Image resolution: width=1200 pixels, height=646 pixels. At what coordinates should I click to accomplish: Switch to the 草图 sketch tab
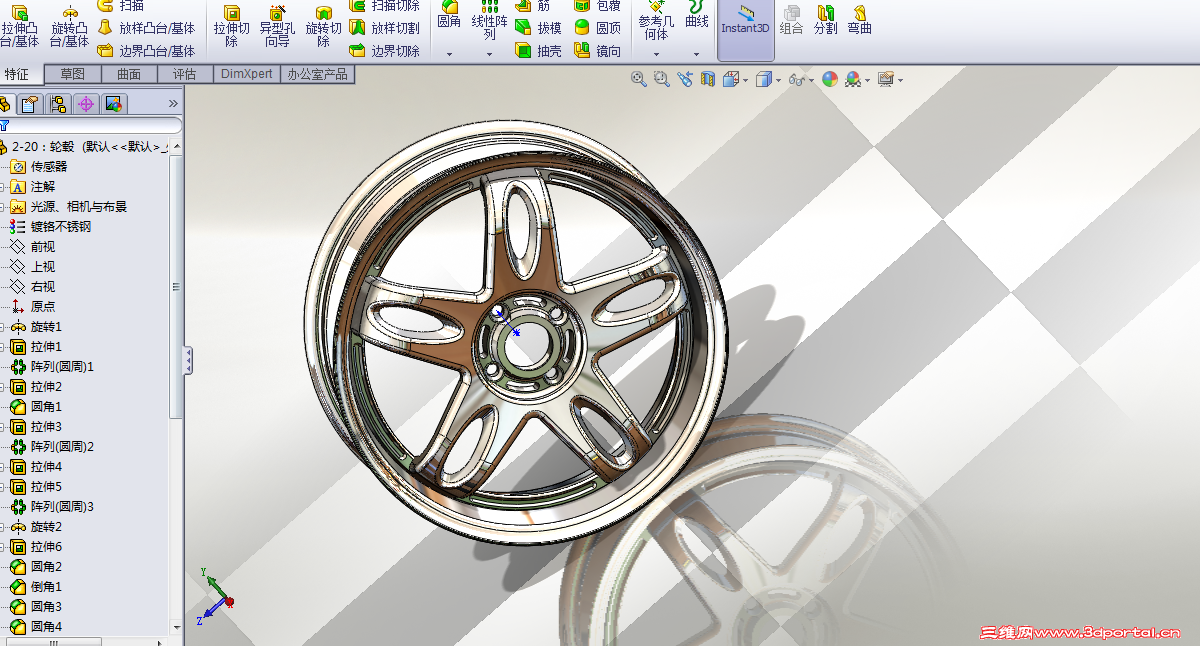coord(72,74)
